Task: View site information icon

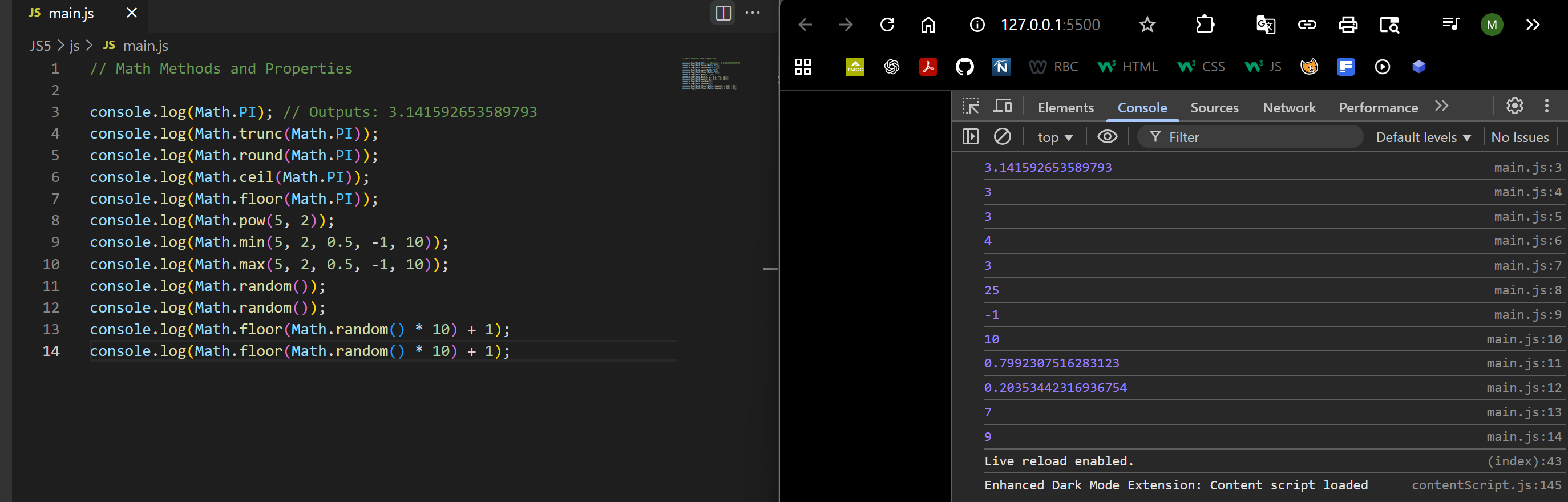Action: tap(977, 25)
